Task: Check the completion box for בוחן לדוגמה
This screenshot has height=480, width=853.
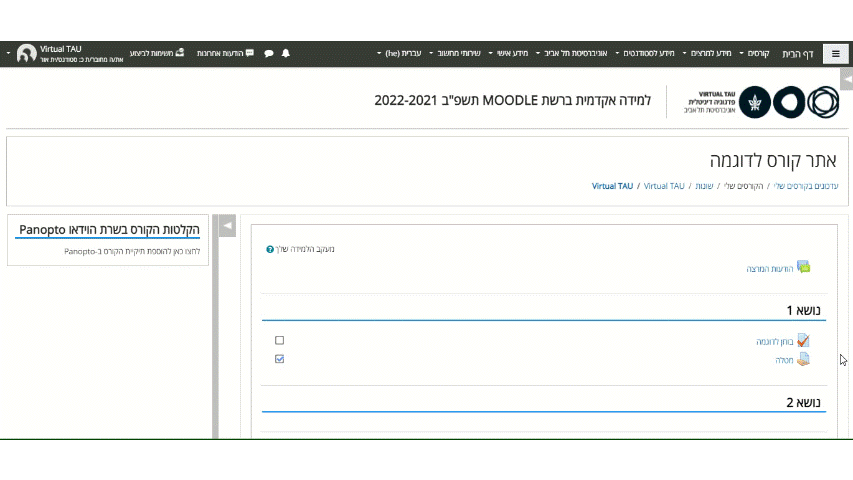Action: 280,340
